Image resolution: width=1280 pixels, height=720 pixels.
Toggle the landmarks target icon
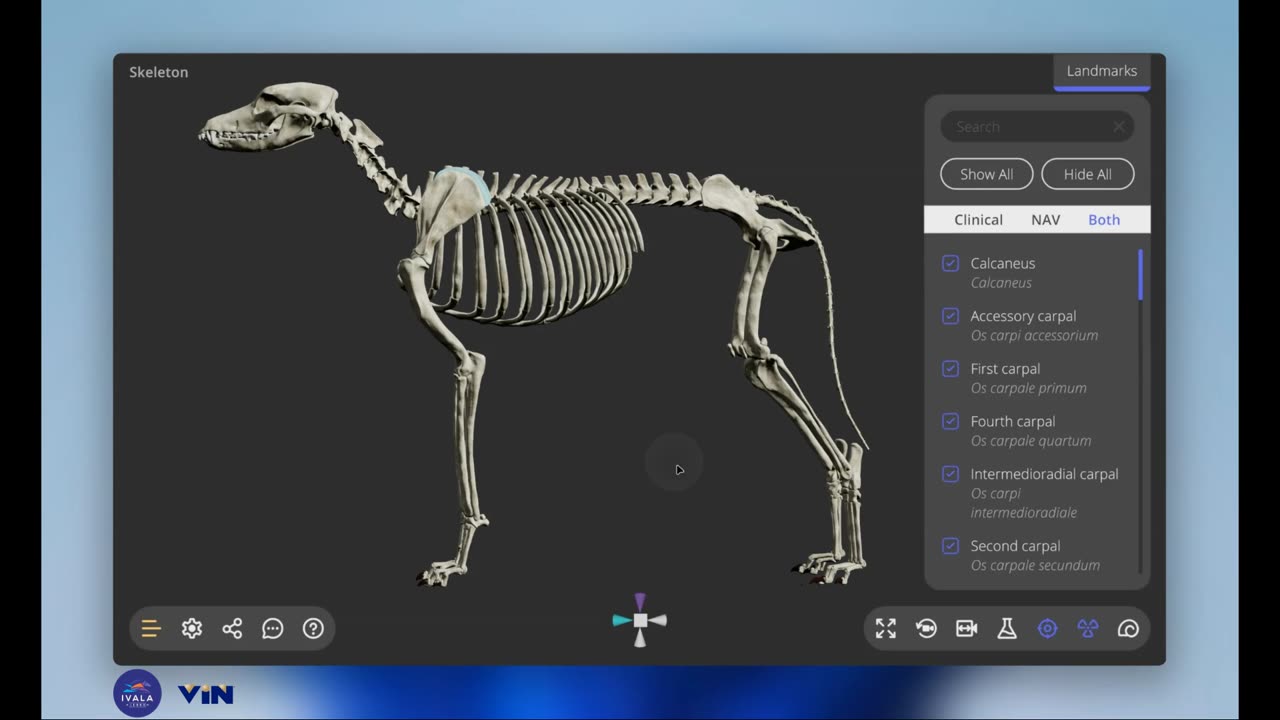coord(1047,629)
